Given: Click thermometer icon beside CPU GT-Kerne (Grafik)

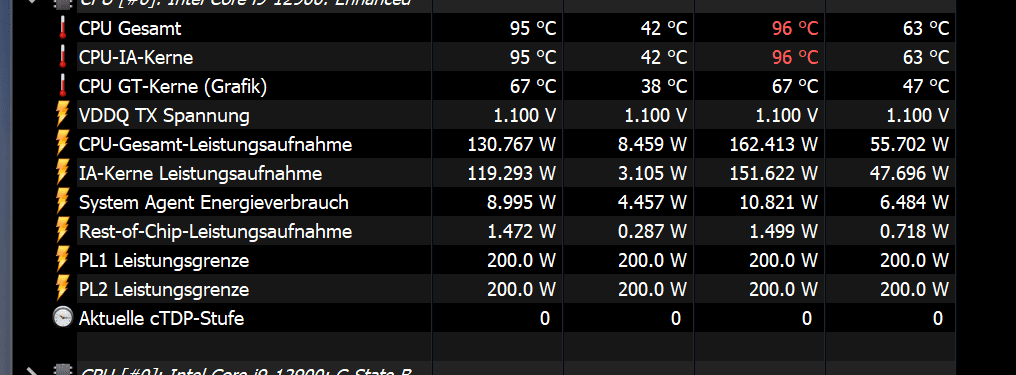Looking at the screenshot, I should (63, 86).
